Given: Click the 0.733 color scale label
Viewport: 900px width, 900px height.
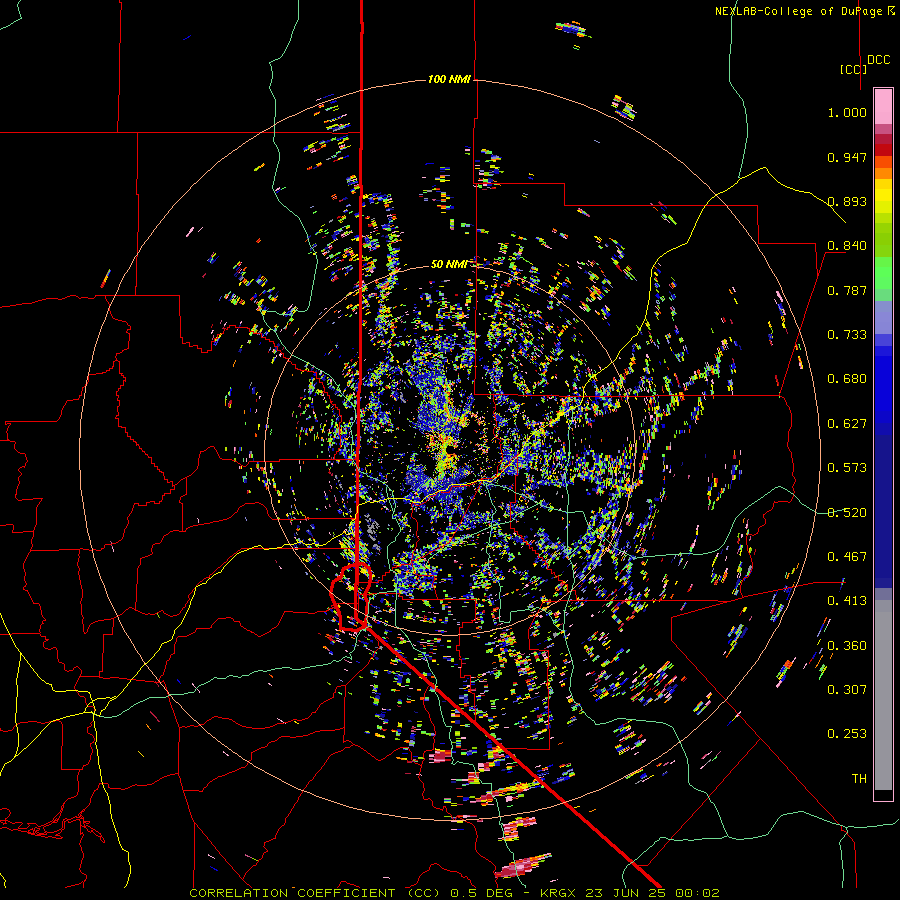Looking at the screenshot, I should point(847,335).
